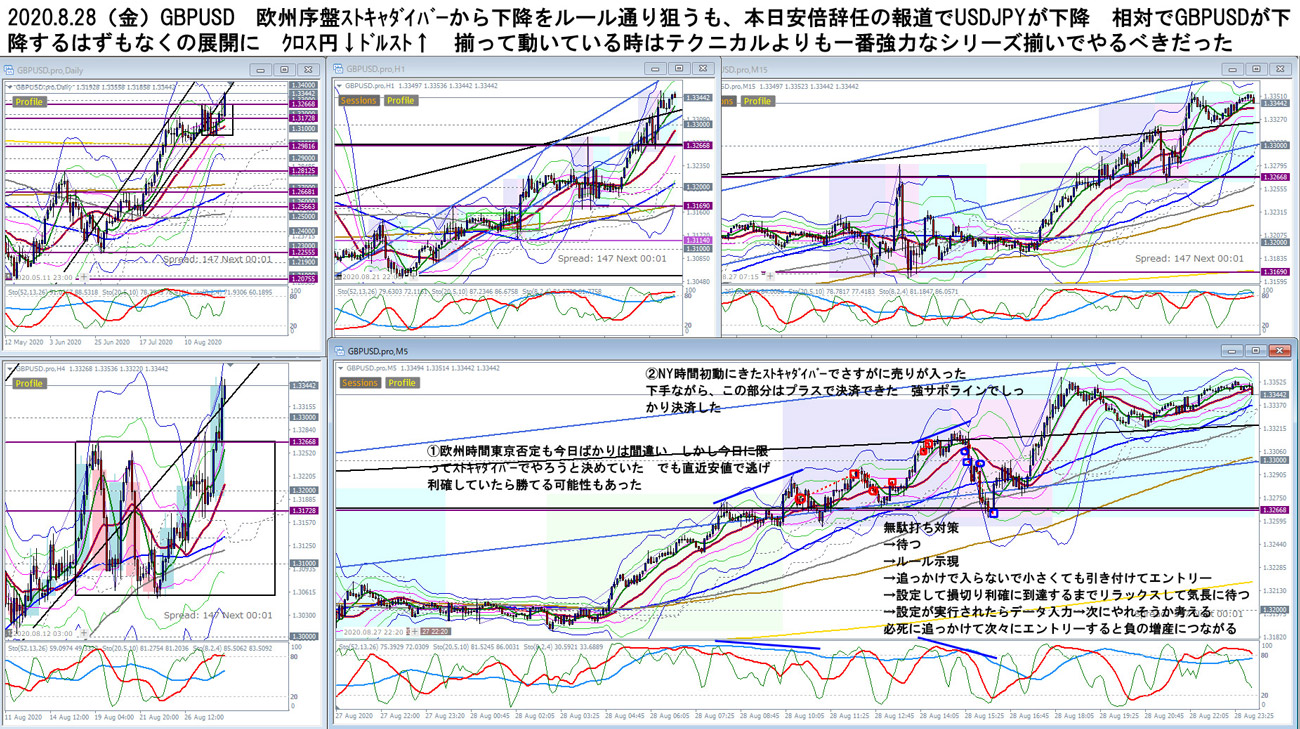Click the Daily chart window's title bar icon
Screen dimensions: 1300x729
click(11, 70)
